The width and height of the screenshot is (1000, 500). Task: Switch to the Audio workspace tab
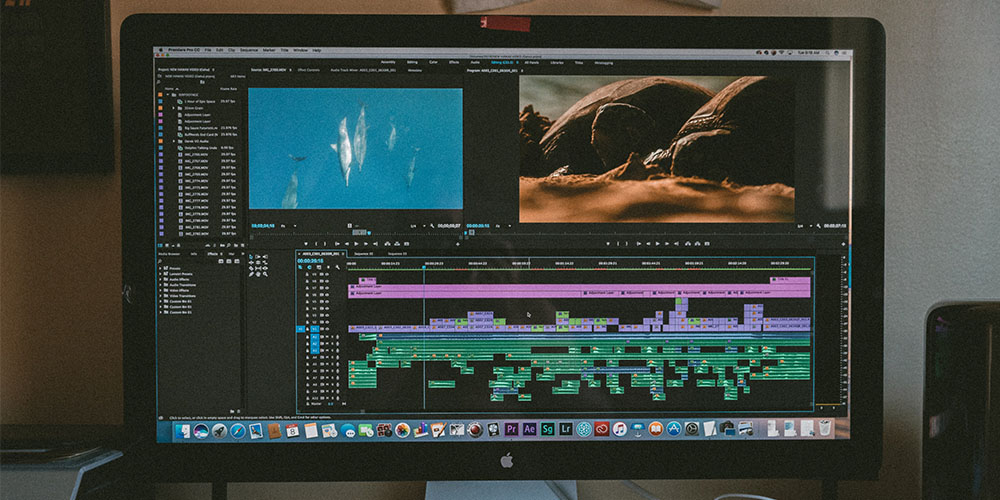(475, 62)
